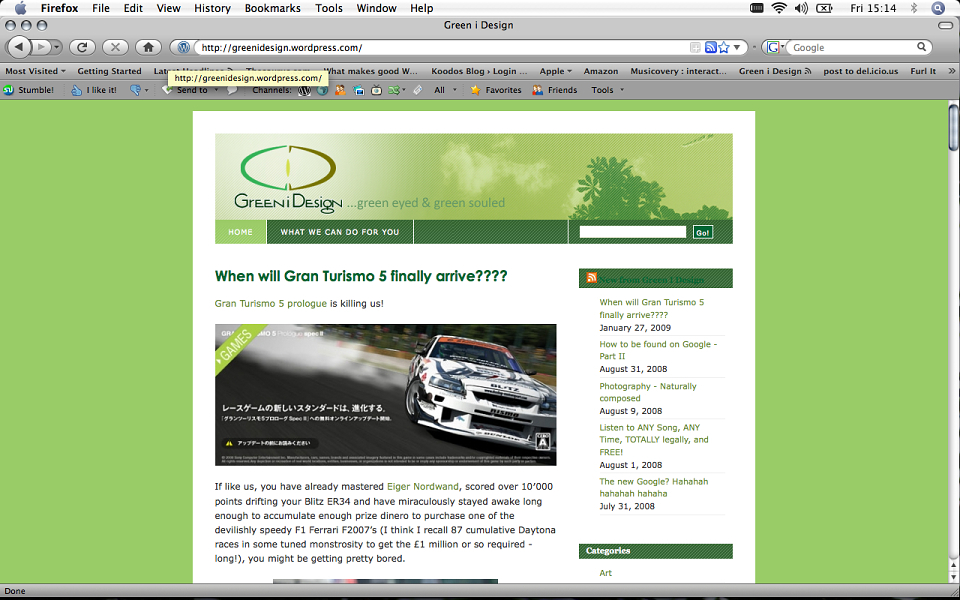The width and height of the screenshot is (960, 600).
Task: Go to the Firefox home page icon
Action: 148,47
